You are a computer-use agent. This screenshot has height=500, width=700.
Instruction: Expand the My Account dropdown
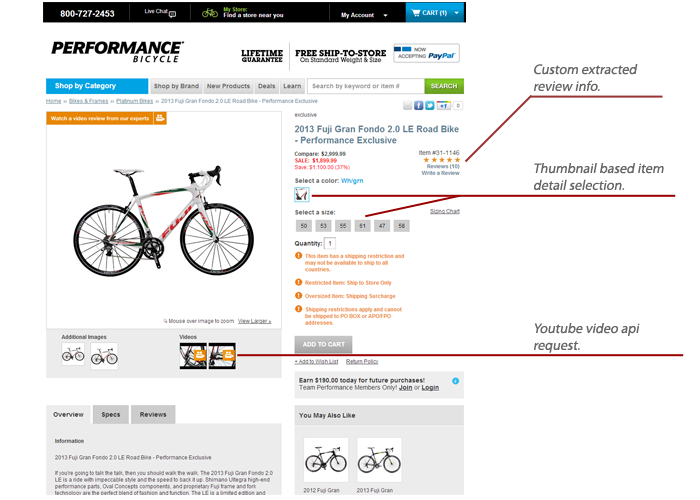pos(364,15)
